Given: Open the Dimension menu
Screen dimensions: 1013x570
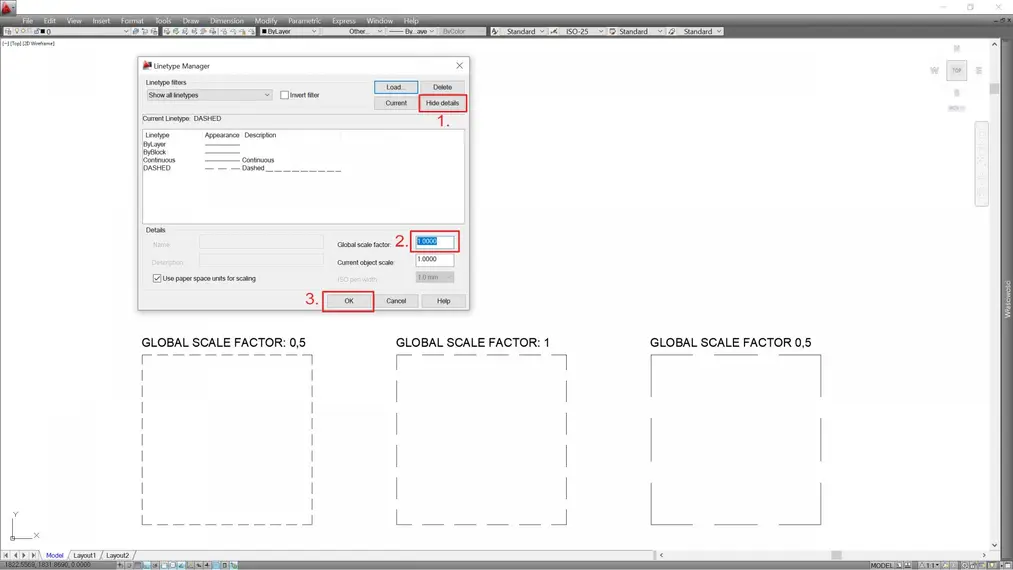Looking at the screenshot, I should point(227,21).
